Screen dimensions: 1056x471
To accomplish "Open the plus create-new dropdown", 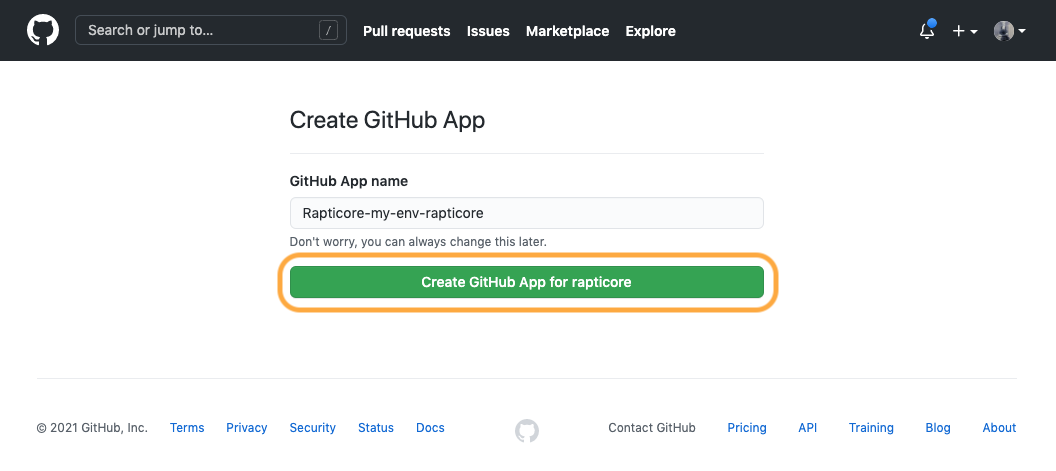I will 964,31.
